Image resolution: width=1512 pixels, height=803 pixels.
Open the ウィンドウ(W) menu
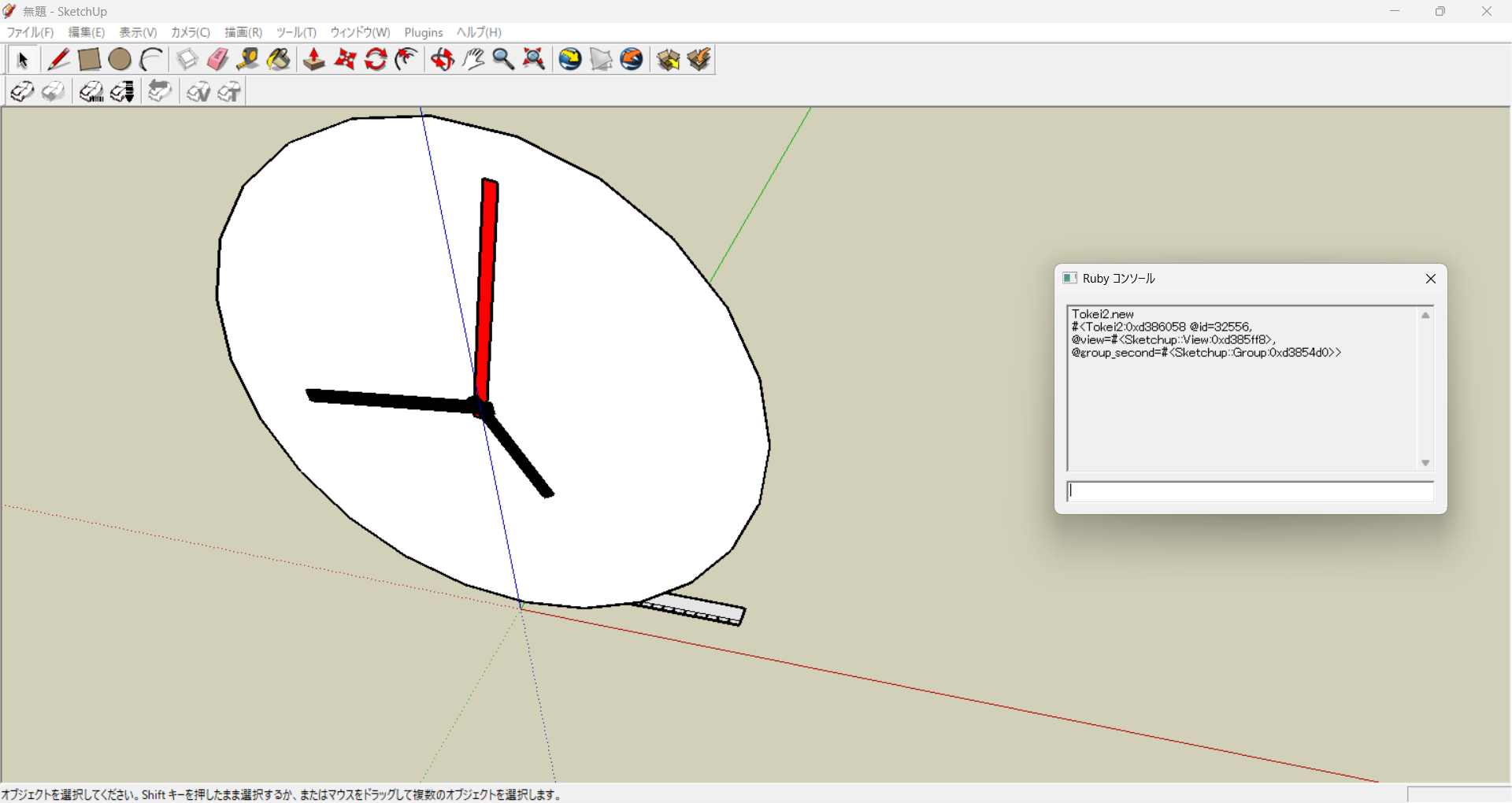(x=360, y=32)
